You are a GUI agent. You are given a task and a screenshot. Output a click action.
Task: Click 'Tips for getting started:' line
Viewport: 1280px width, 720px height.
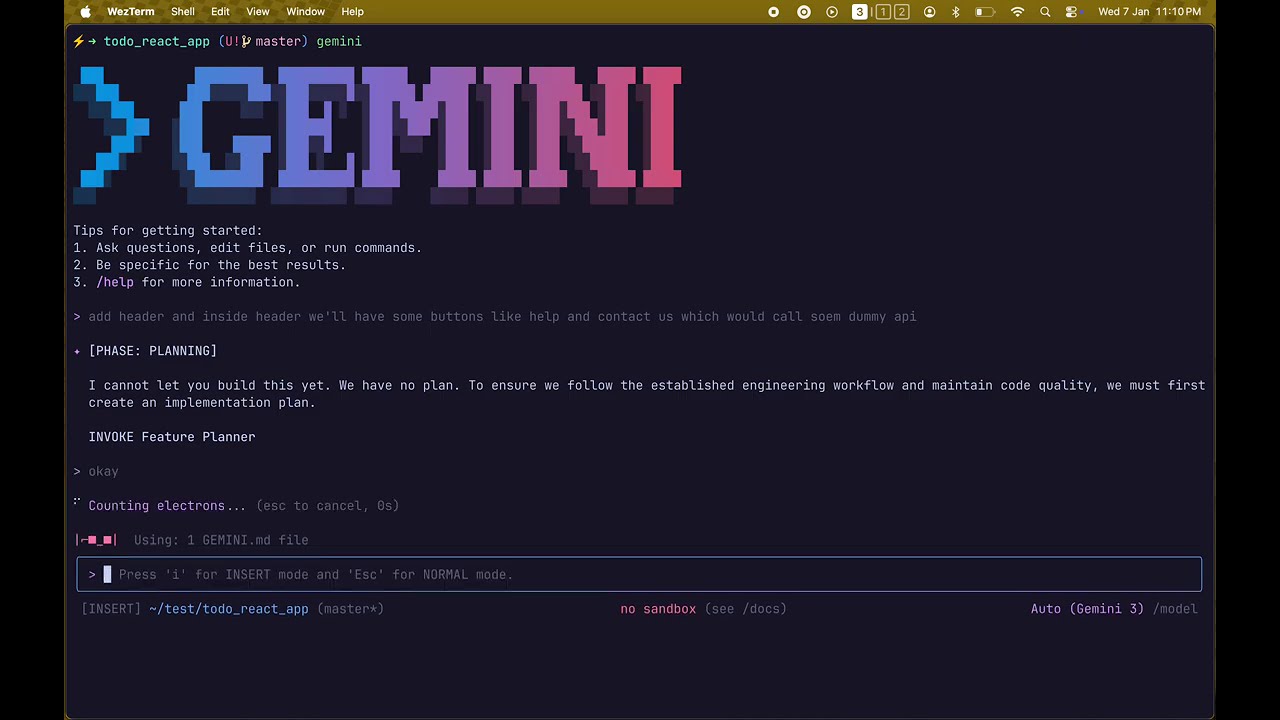(168, 230)
